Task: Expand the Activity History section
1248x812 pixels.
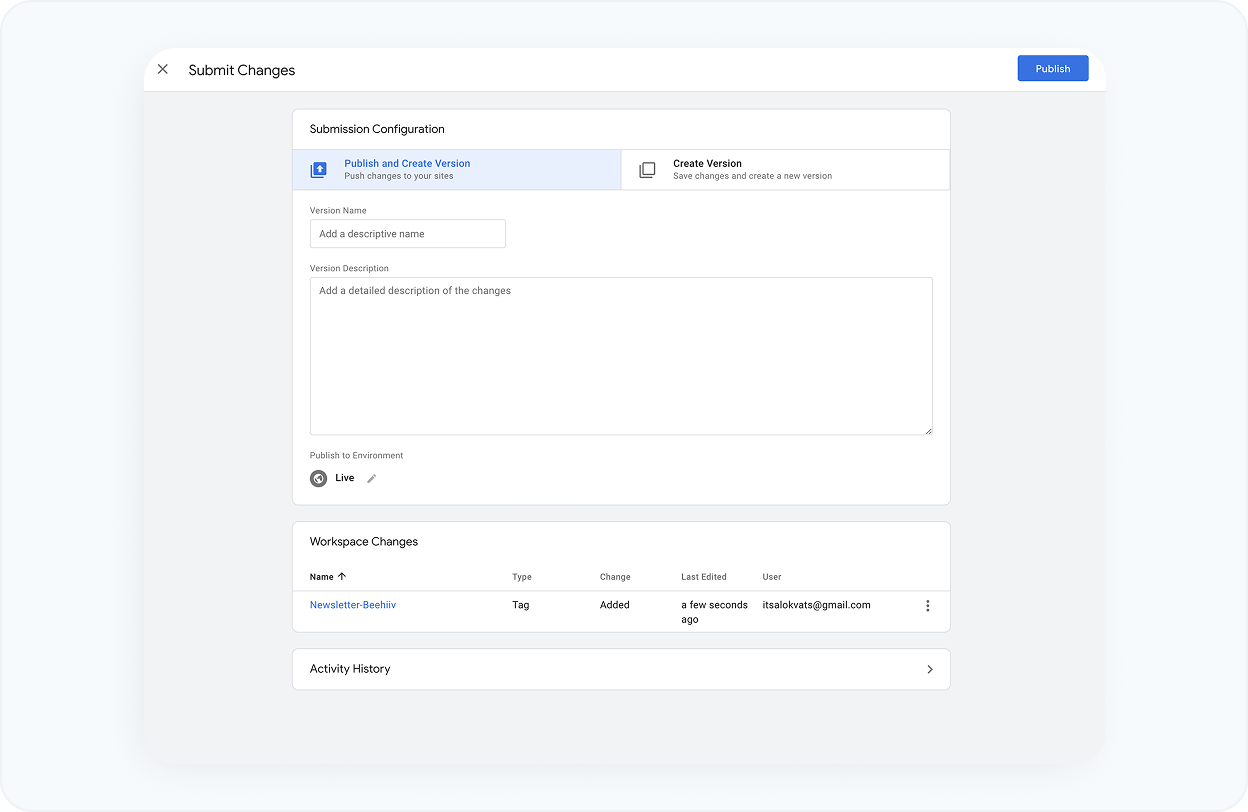Action: (x=620, y=669)
